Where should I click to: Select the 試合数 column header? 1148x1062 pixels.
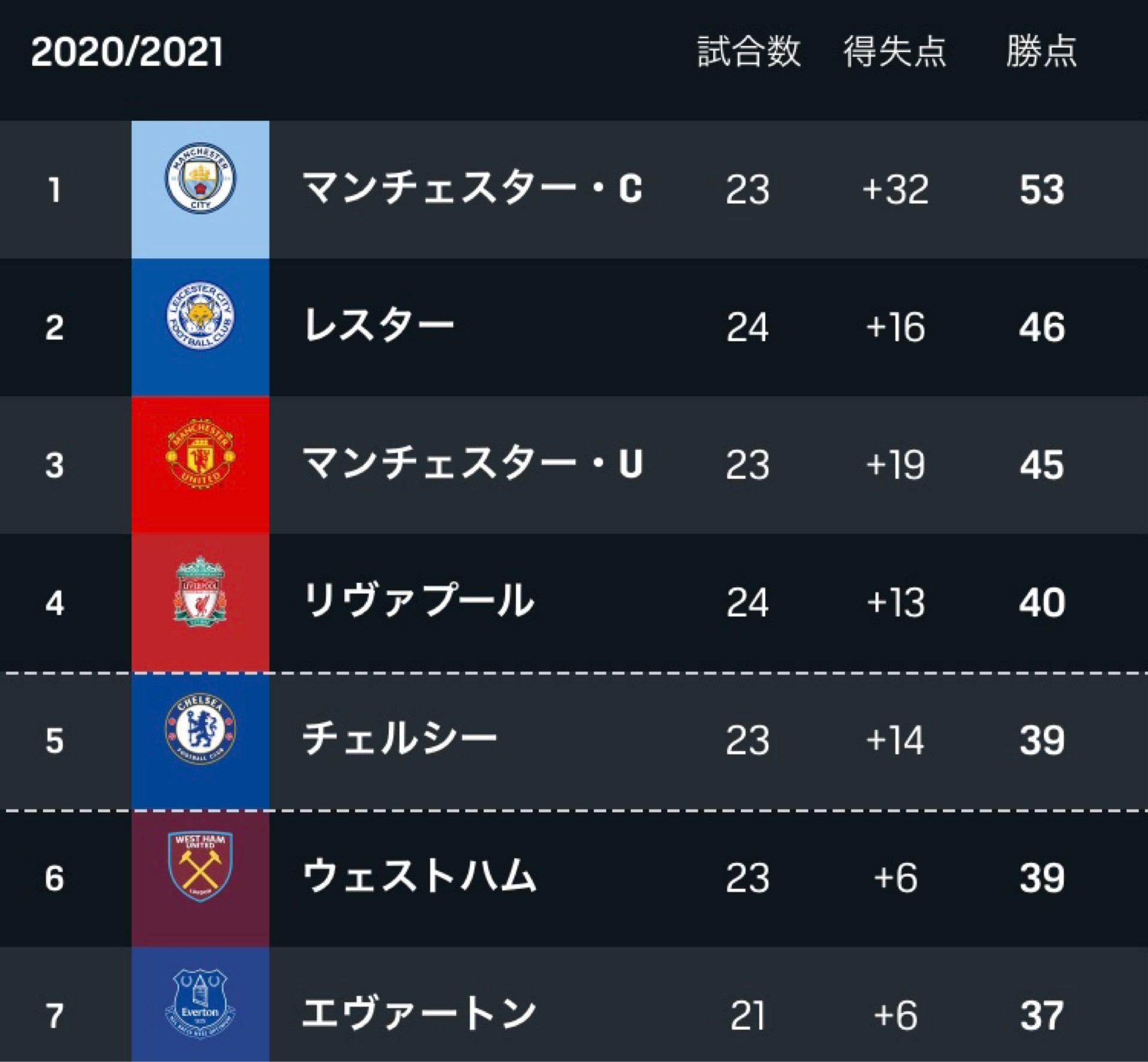pyautogui.click(x=749, y=51)
